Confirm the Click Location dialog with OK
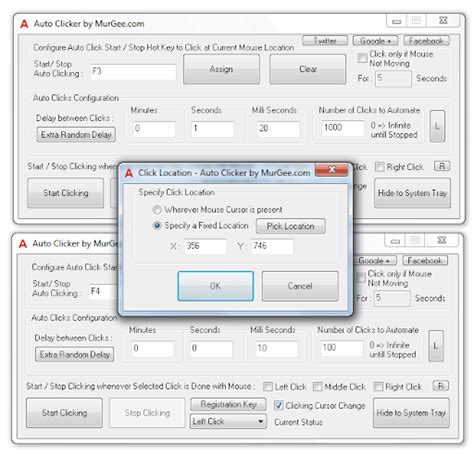This screenshot has width=474, height=454. pos(215,286)
